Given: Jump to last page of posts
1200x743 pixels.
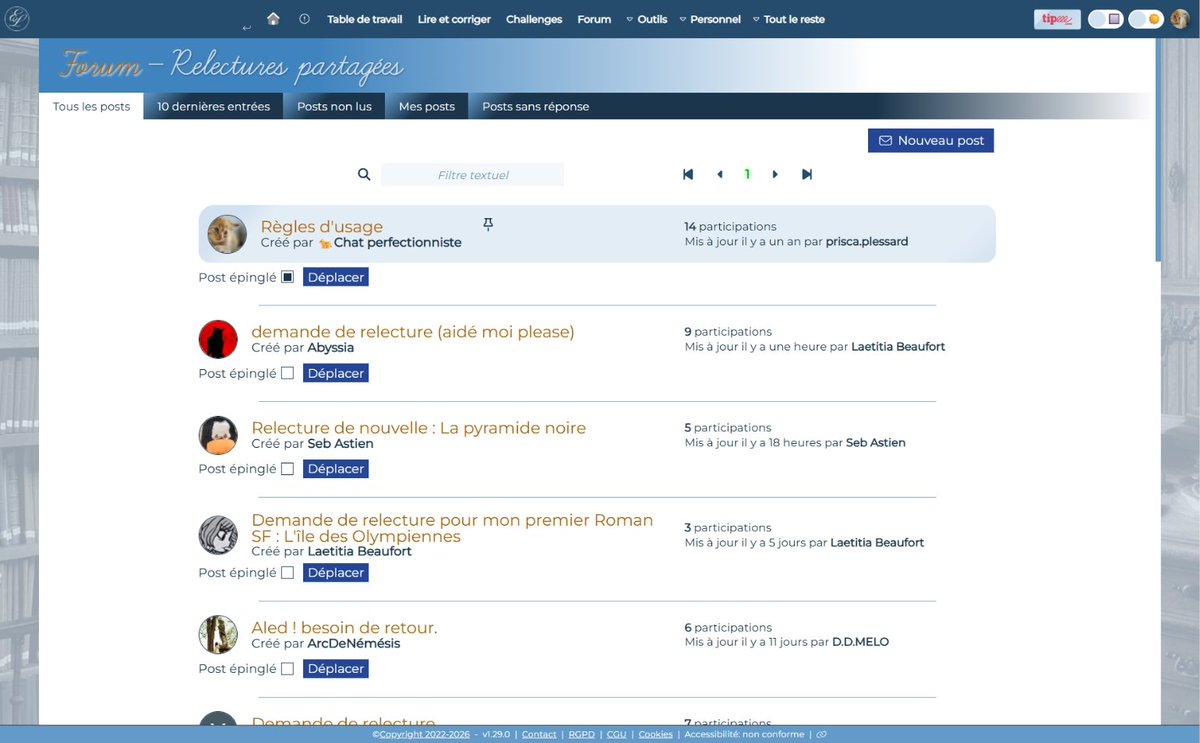Looking at the screenshot, I should 807,174.
